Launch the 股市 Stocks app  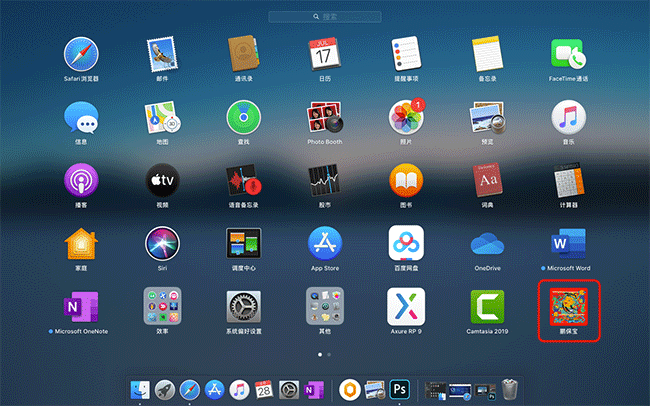pyautogui.click(x=325, y=180)
